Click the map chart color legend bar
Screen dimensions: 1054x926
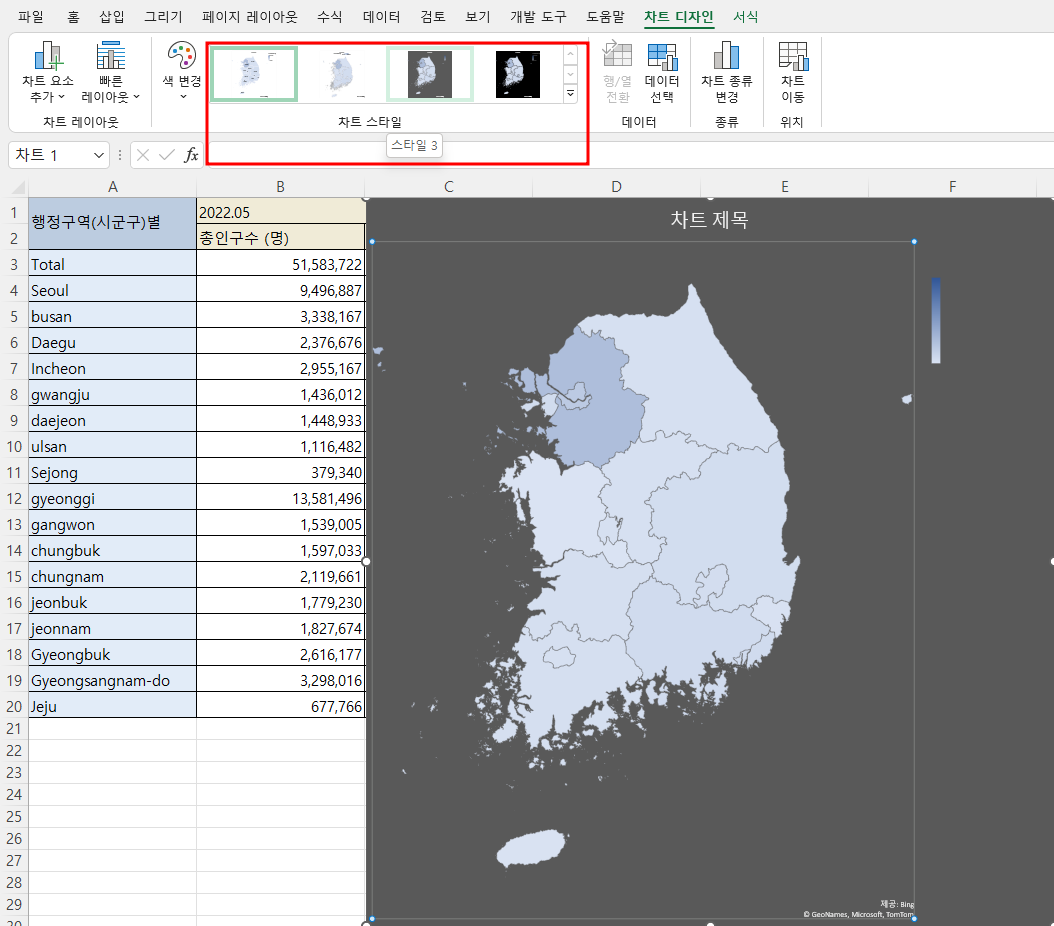(x=936, y=320)
